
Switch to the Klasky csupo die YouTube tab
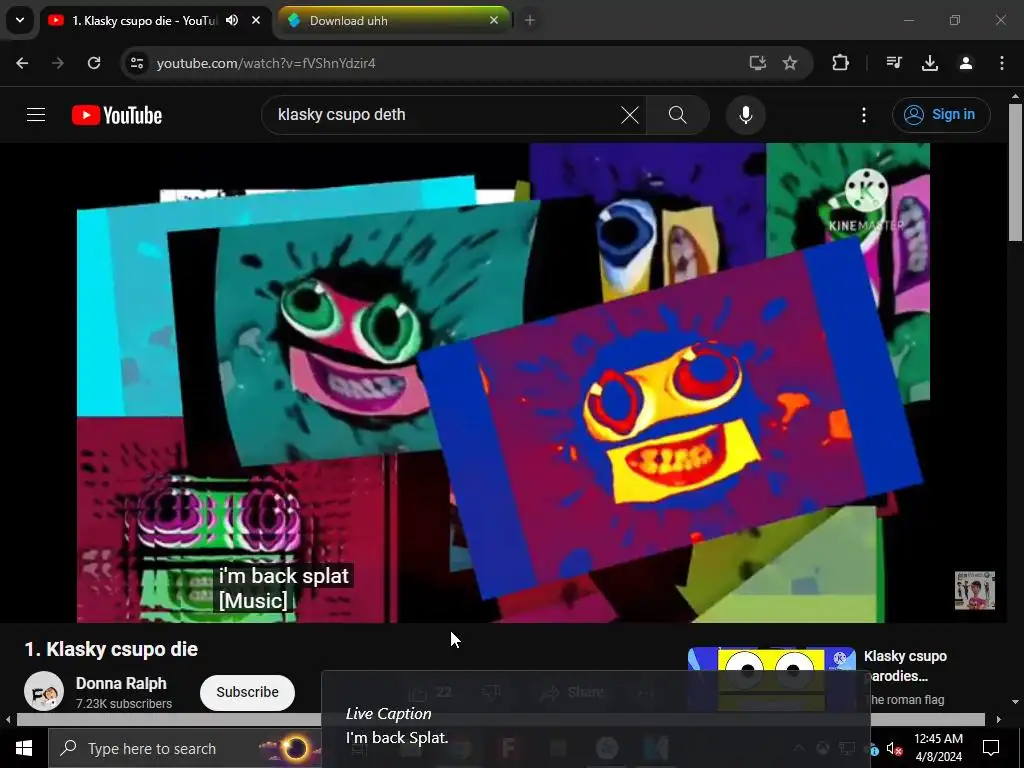pos(144,21)
